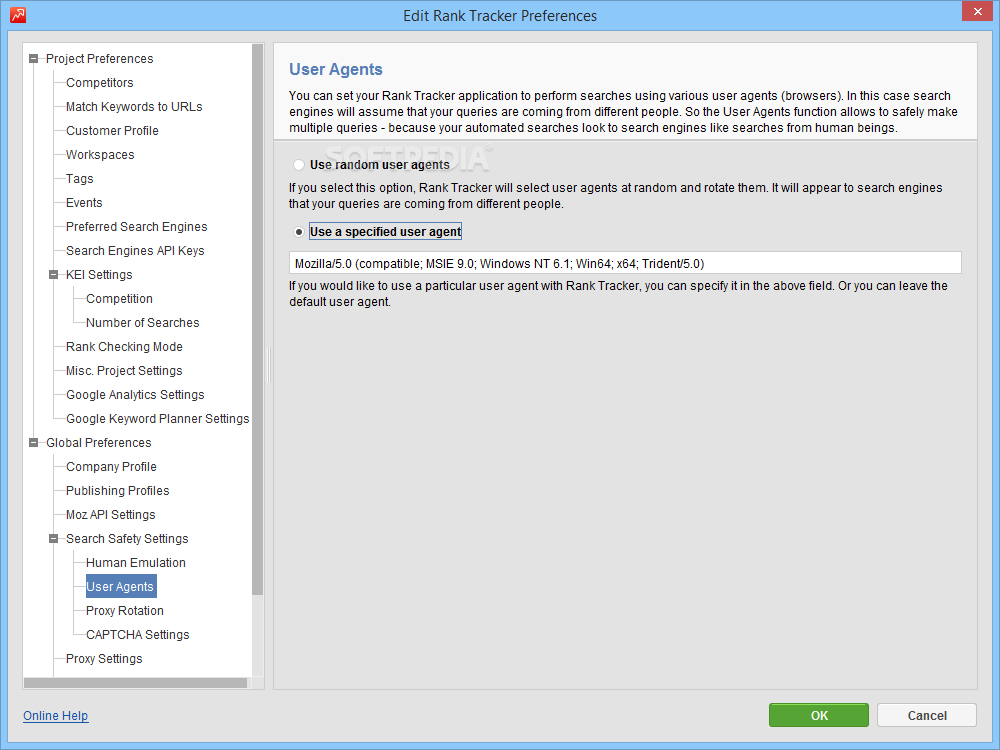Screen dimensions: 1000x750
Task: Collapse the Global Preferences tree node
Action: (34, 443)
